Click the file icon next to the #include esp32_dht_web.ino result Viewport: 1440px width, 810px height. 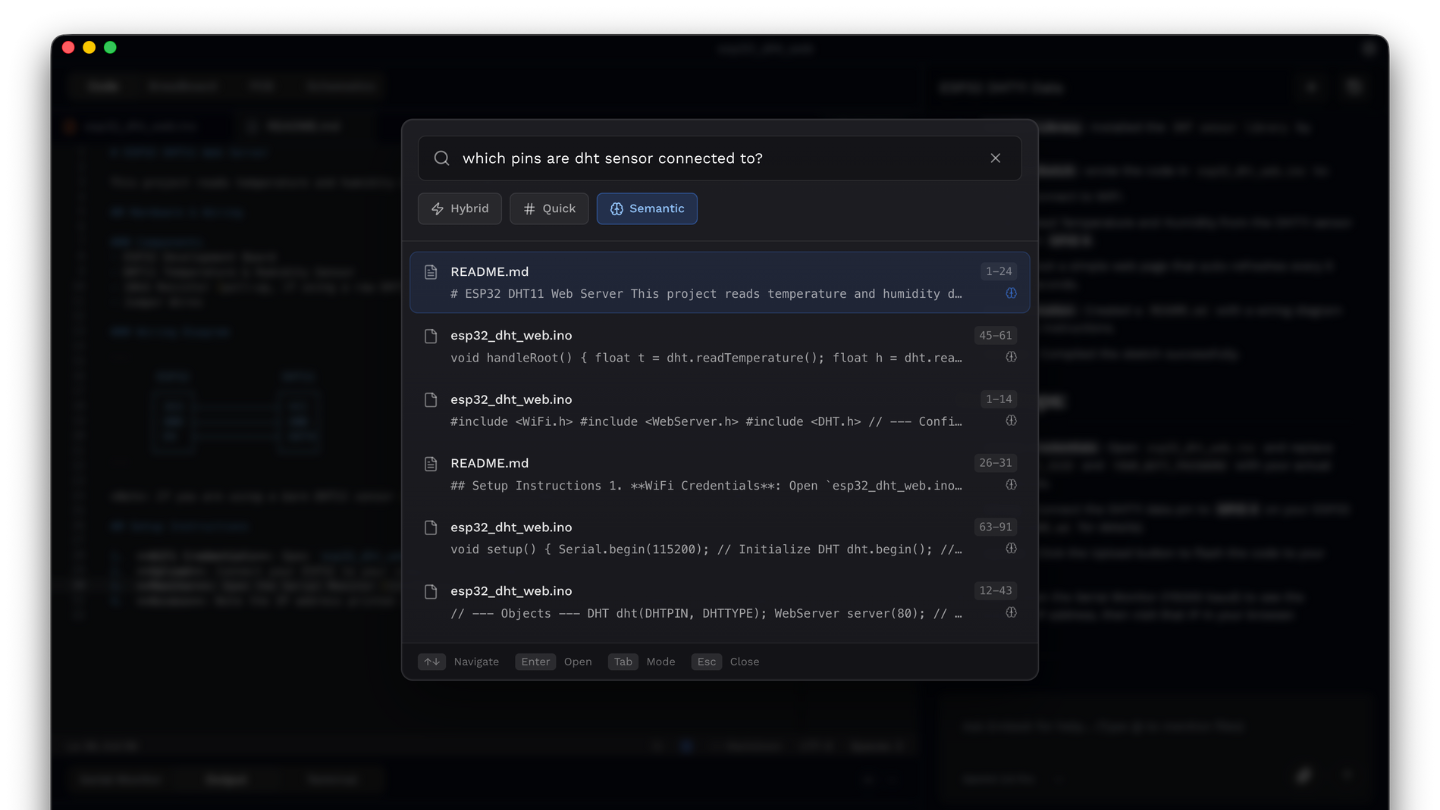pyautogui.click(x=431, y=399)
